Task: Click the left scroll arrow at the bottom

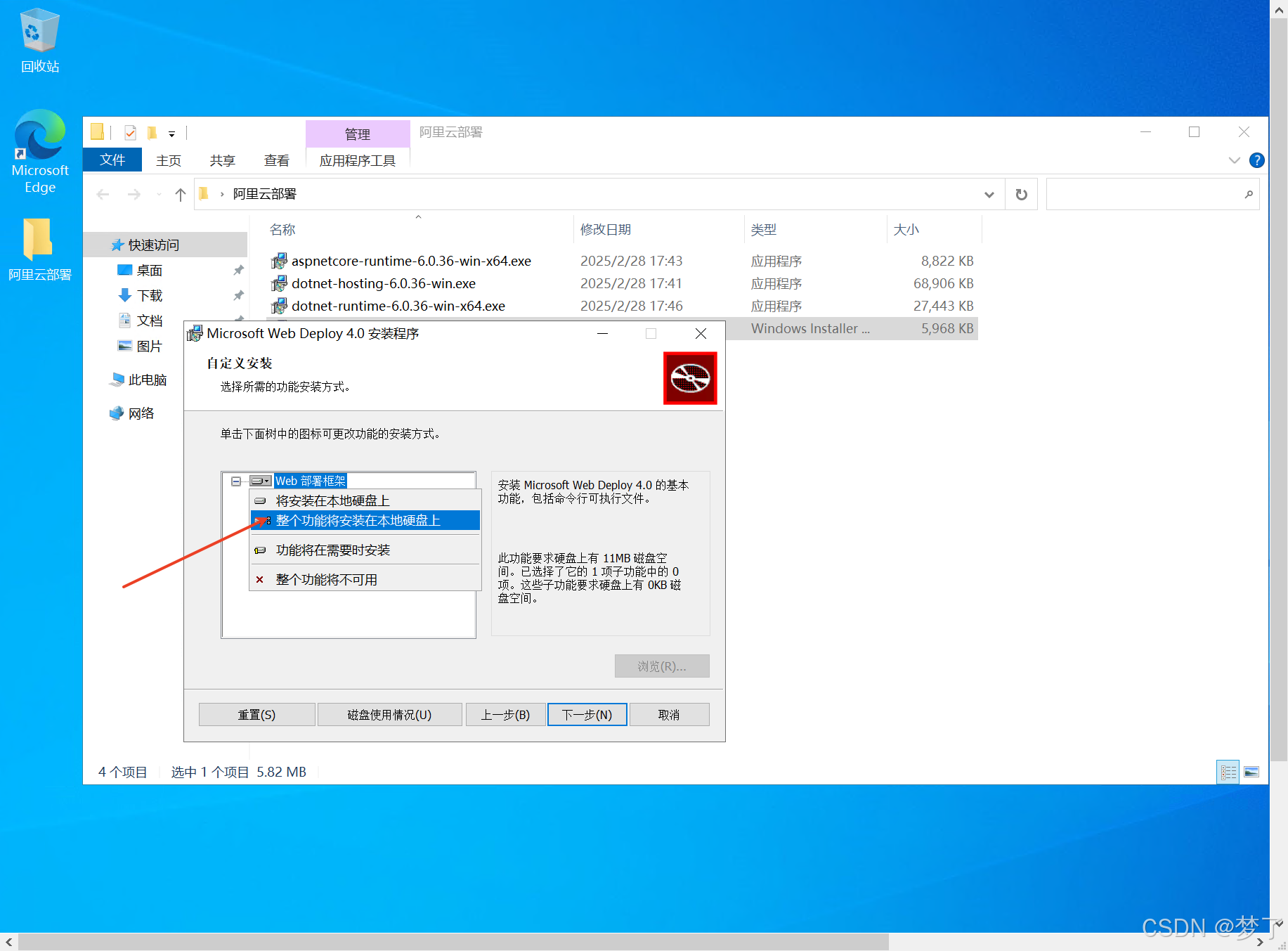Action: [x=8, y=942]
